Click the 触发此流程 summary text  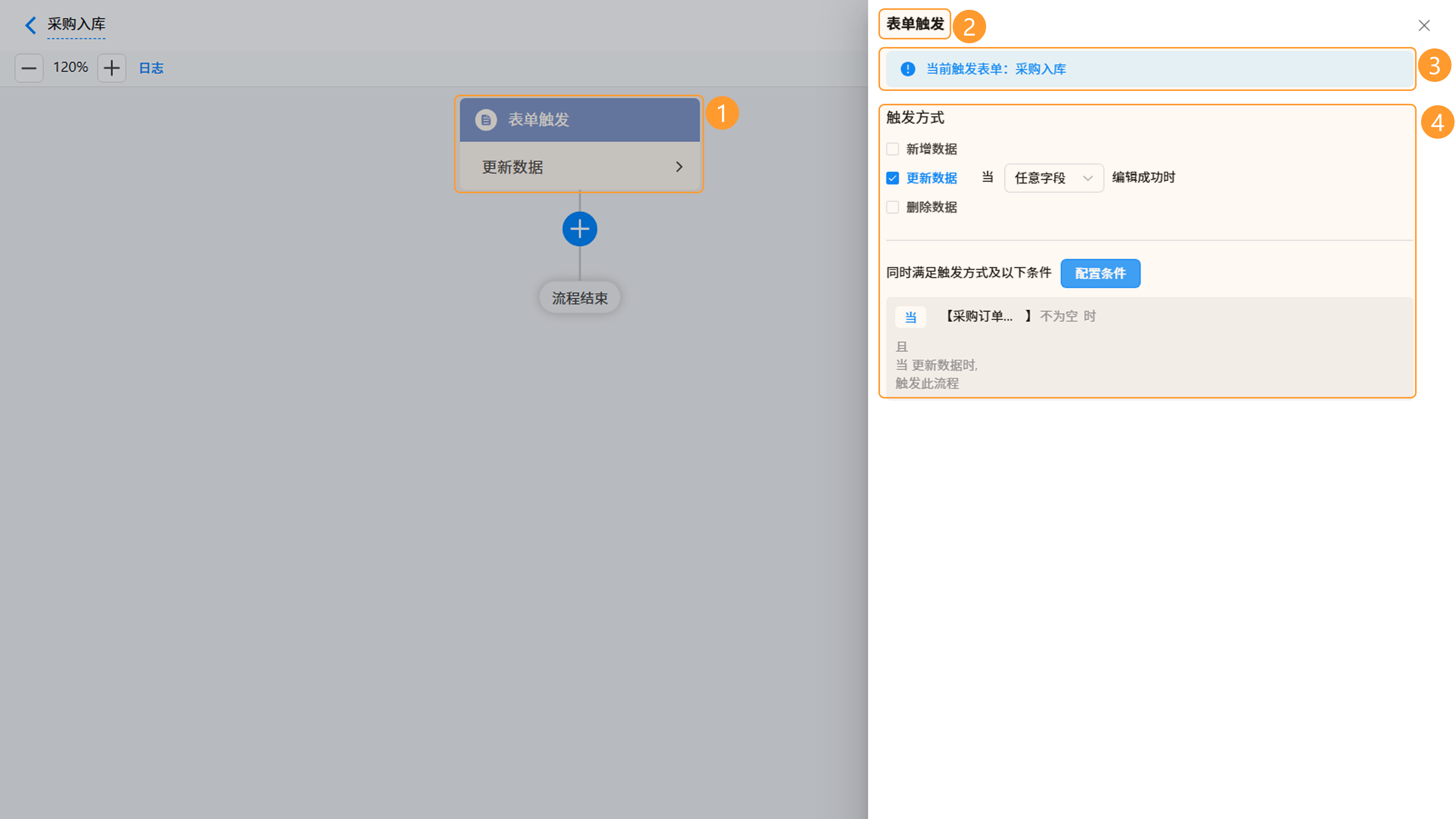[927, 383]
